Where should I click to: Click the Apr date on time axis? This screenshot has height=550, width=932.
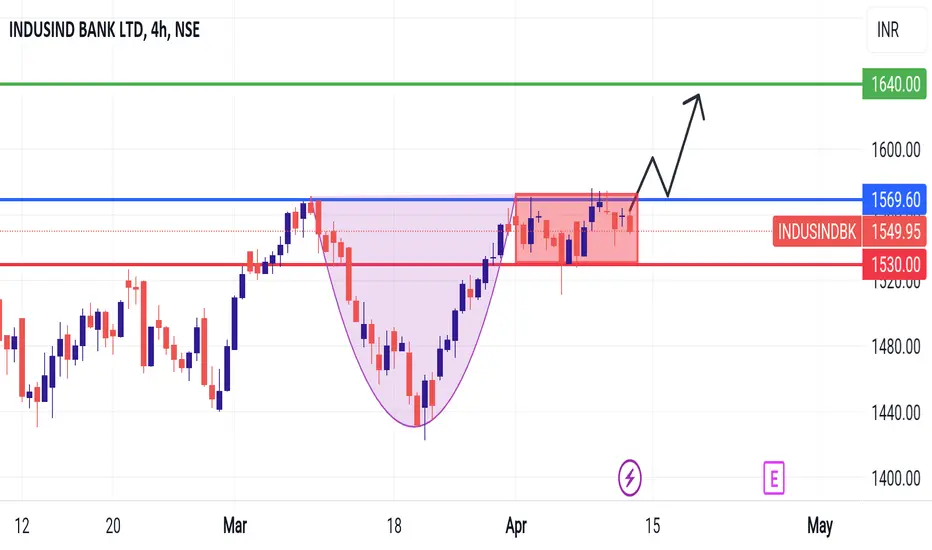516,526
